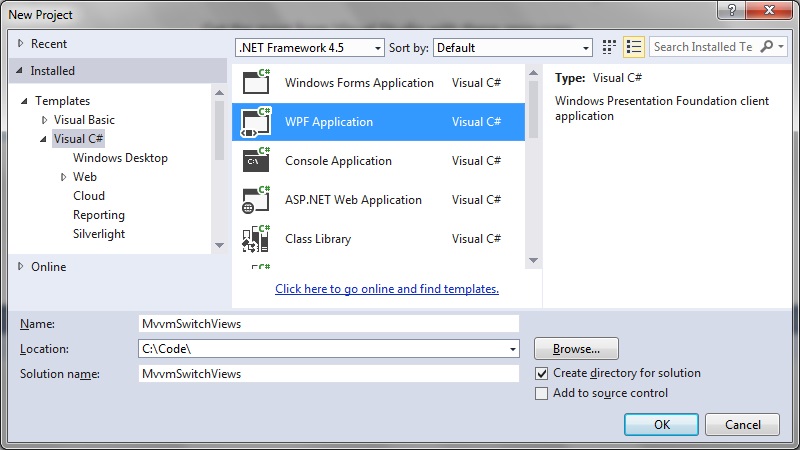Switch to small icons list view
Screen dimensions: 800x450
[x=634, y=47]
